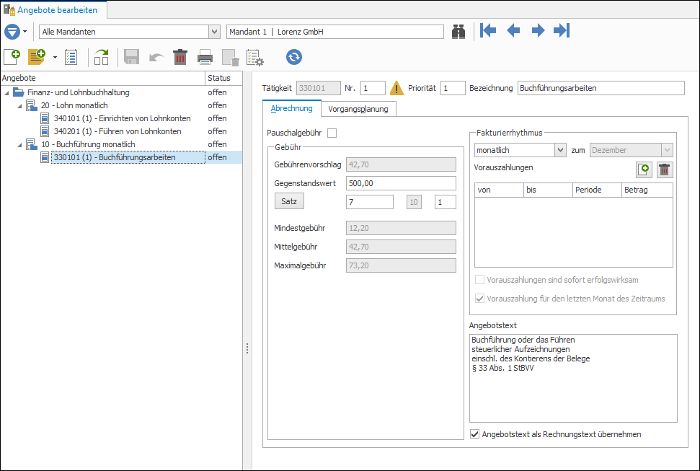Collapse the 20 - Lohn monatlich node
Image resolution: width=700 pixels, height=471 pixels.
point(20,106)
